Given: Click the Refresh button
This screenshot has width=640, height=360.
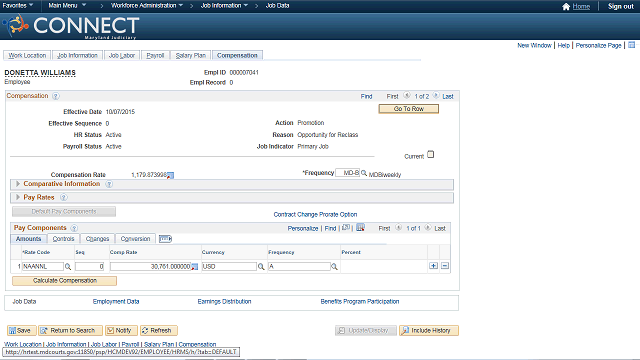Looking at the screenshot, I should point(159,331).
